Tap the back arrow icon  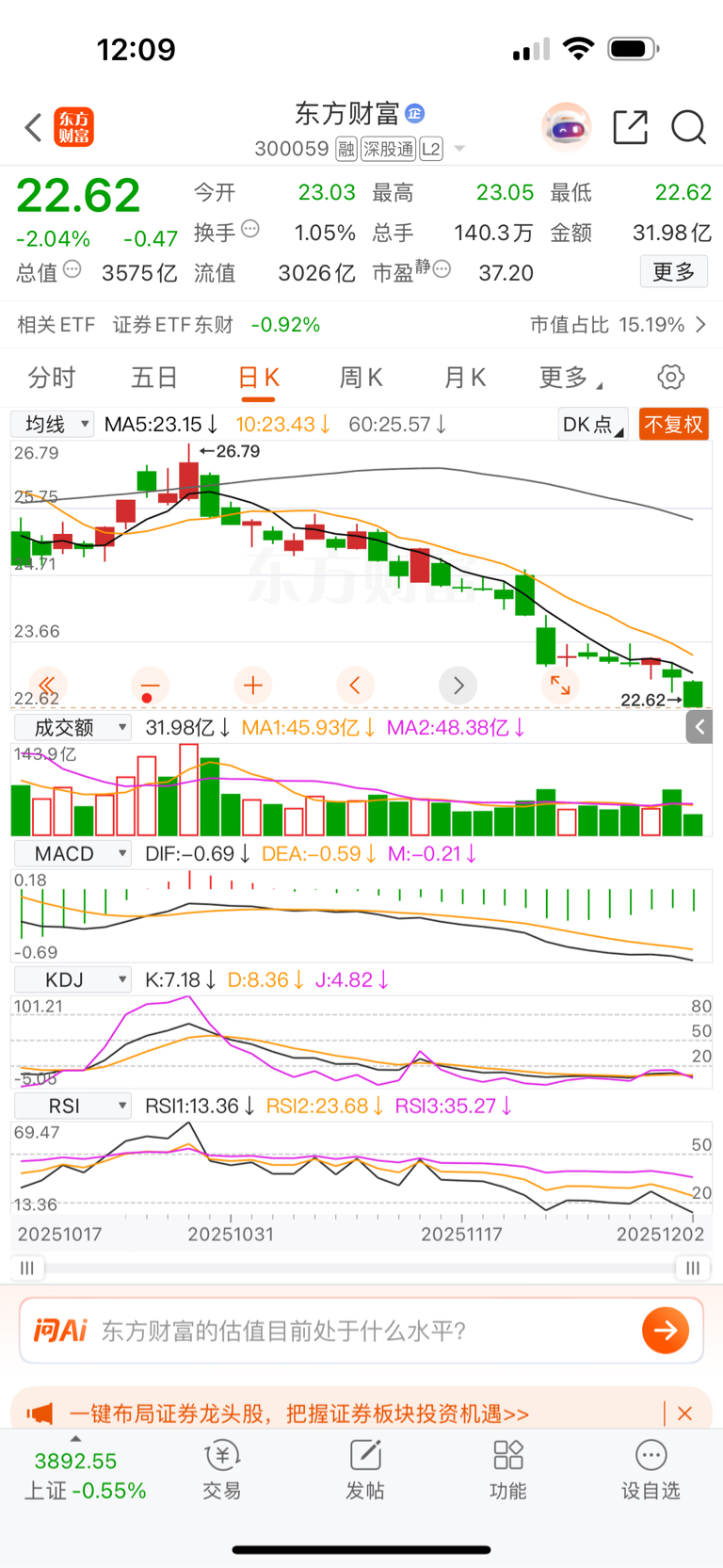click(x=34, y=127)
